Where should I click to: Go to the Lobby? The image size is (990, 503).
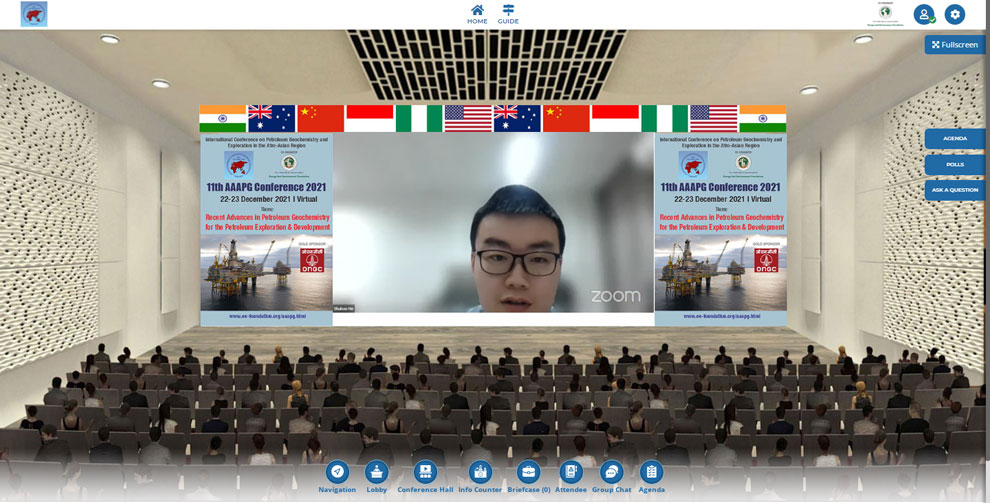[x=377, y=477]
